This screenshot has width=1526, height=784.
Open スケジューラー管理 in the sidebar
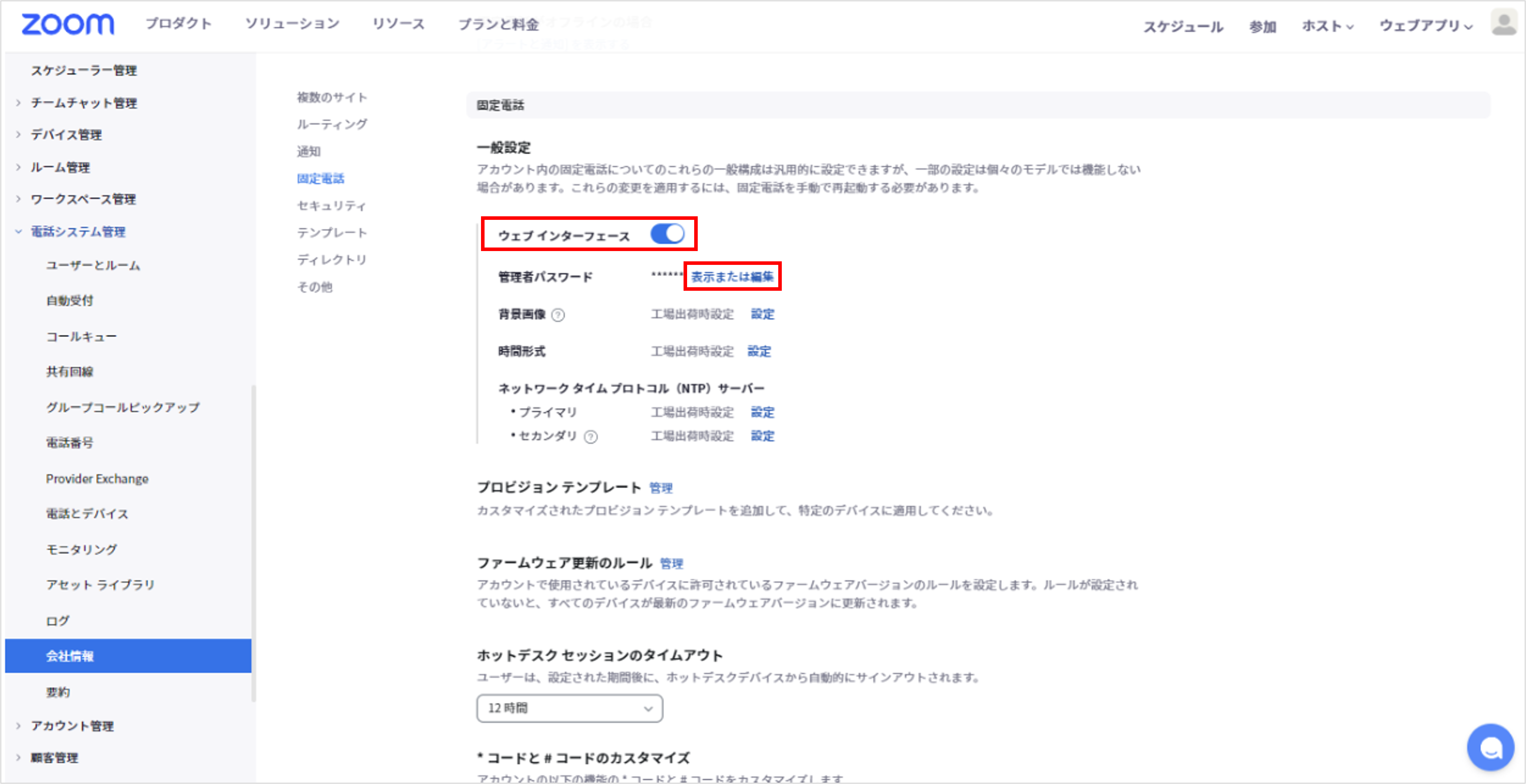point(84,71)
